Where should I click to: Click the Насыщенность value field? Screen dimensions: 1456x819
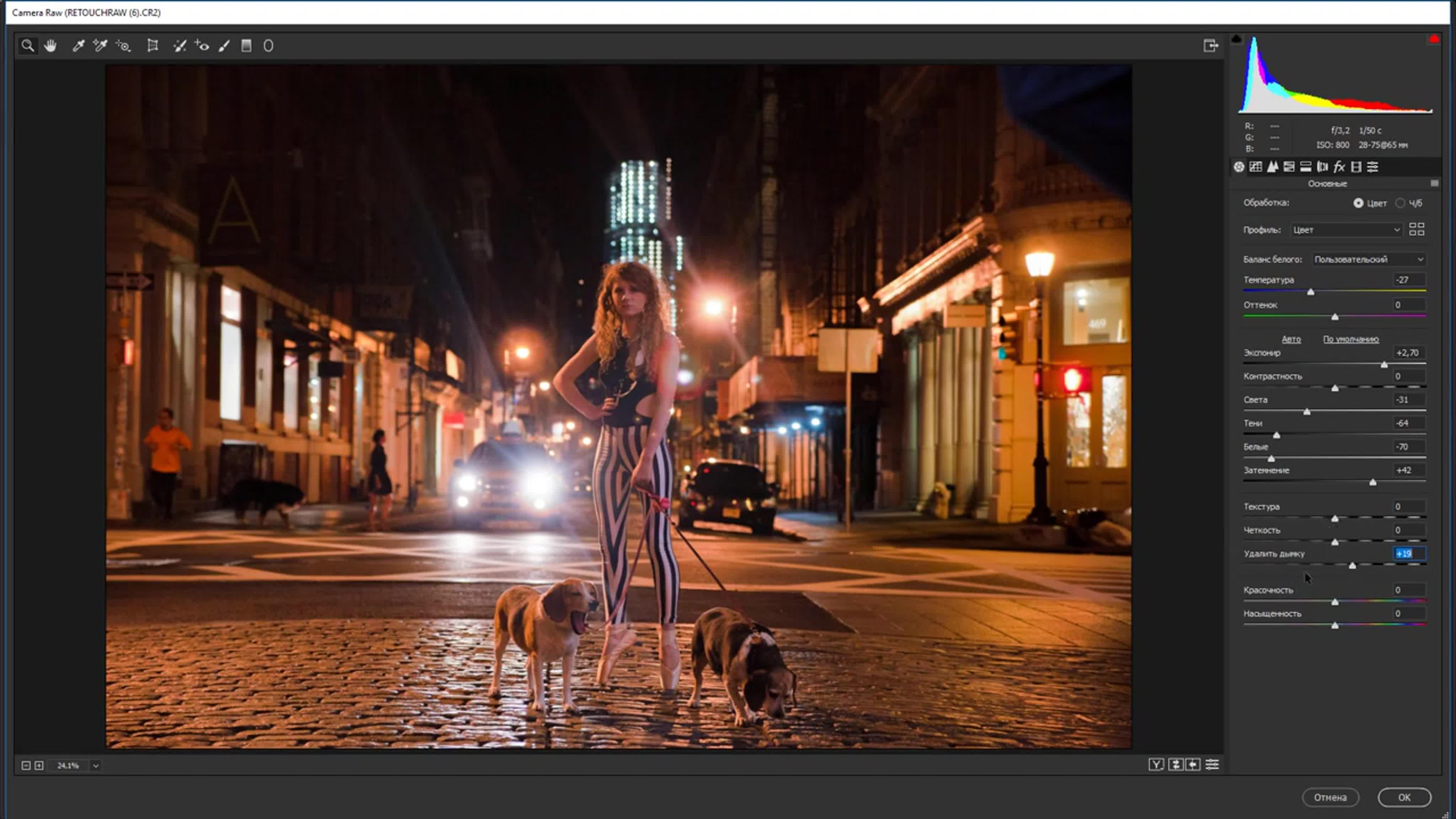point(1409,614)
